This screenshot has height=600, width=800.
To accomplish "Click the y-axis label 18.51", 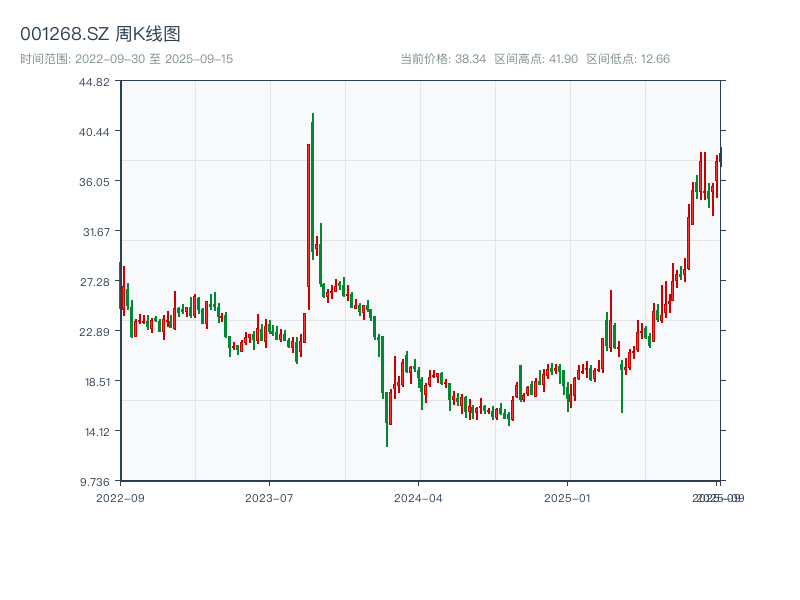I will 97,382.
